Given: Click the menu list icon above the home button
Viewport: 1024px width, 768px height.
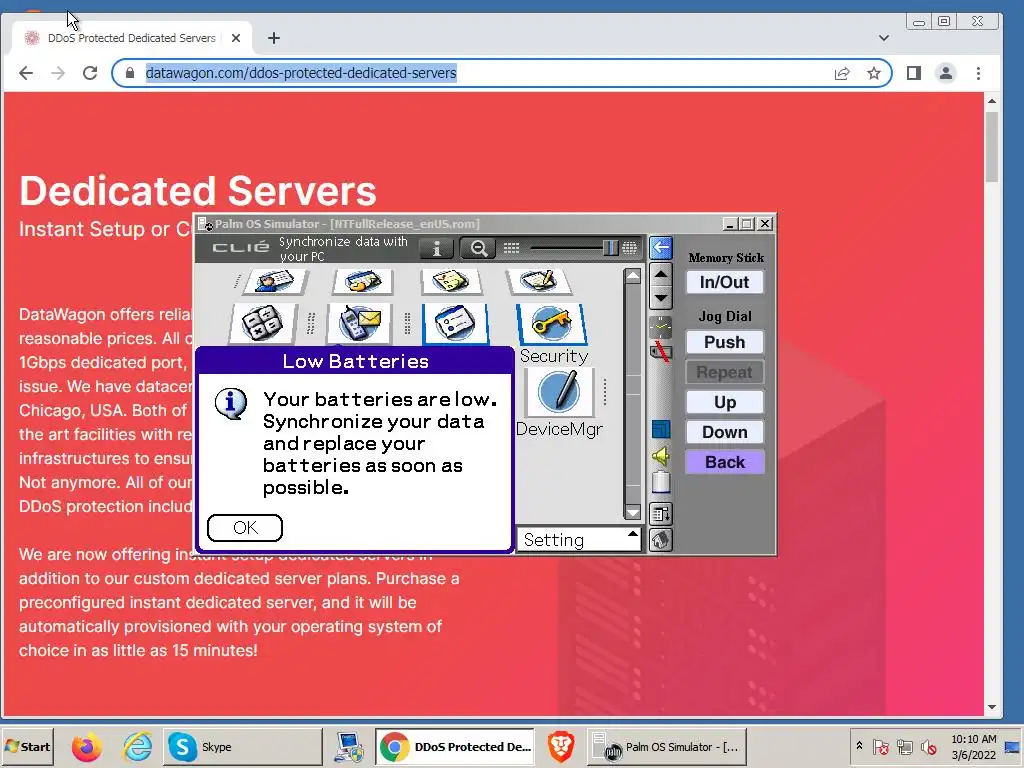Looking at the screenshot, I should pyautogui.click(x=661, y=514).
